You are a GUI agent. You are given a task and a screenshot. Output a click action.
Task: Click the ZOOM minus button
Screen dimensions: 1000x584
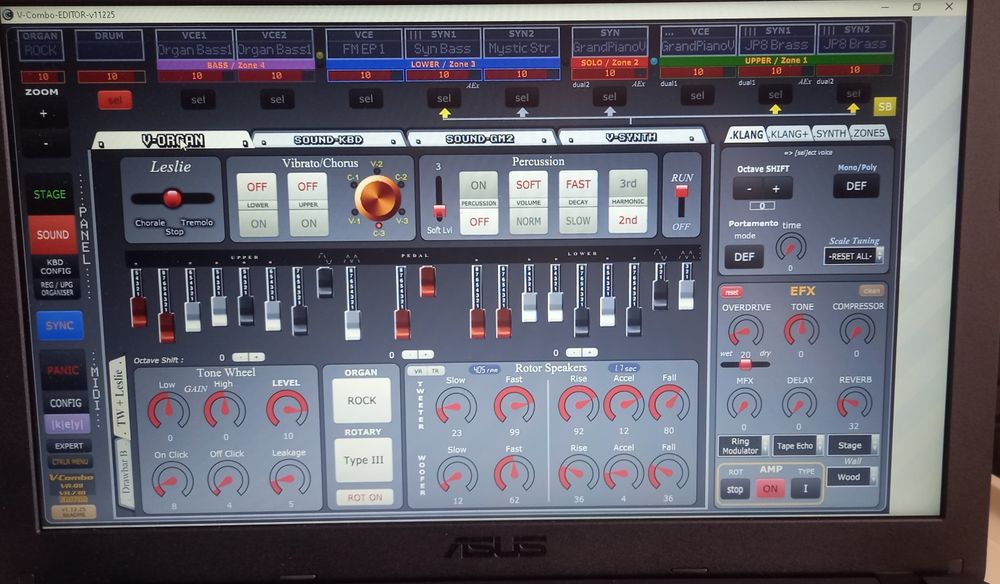point(45,143)
